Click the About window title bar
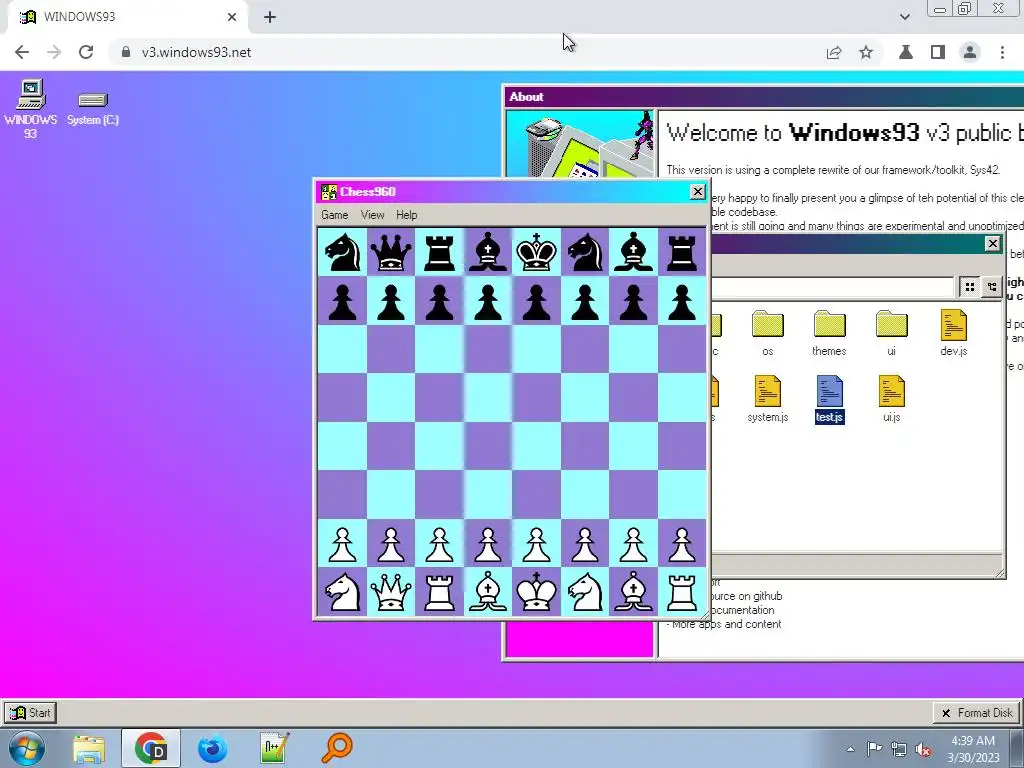This screenshot has height=768, width=1024. [x=764, y=97]
